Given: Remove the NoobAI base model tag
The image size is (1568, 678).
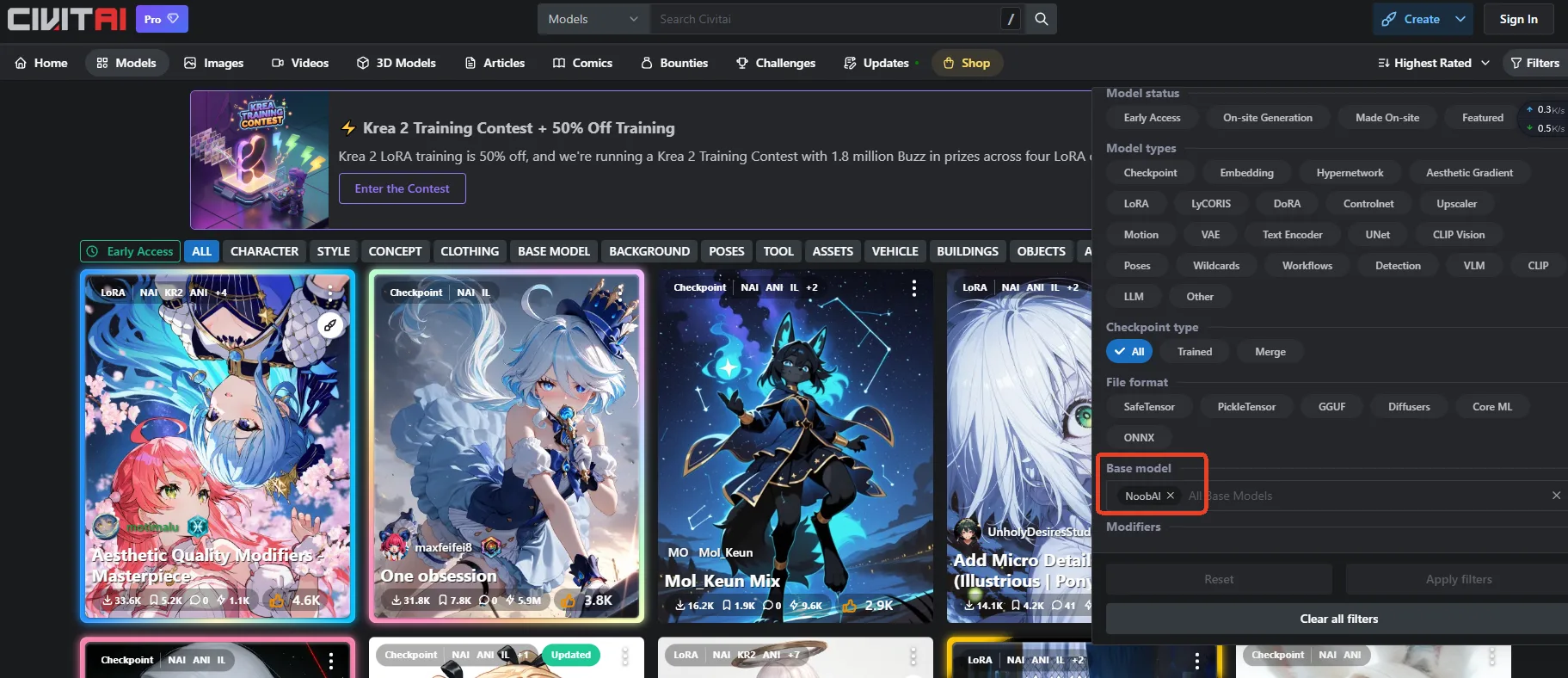Looking at the screenshot, I should pyautogui.click(x=1170, y=496).
